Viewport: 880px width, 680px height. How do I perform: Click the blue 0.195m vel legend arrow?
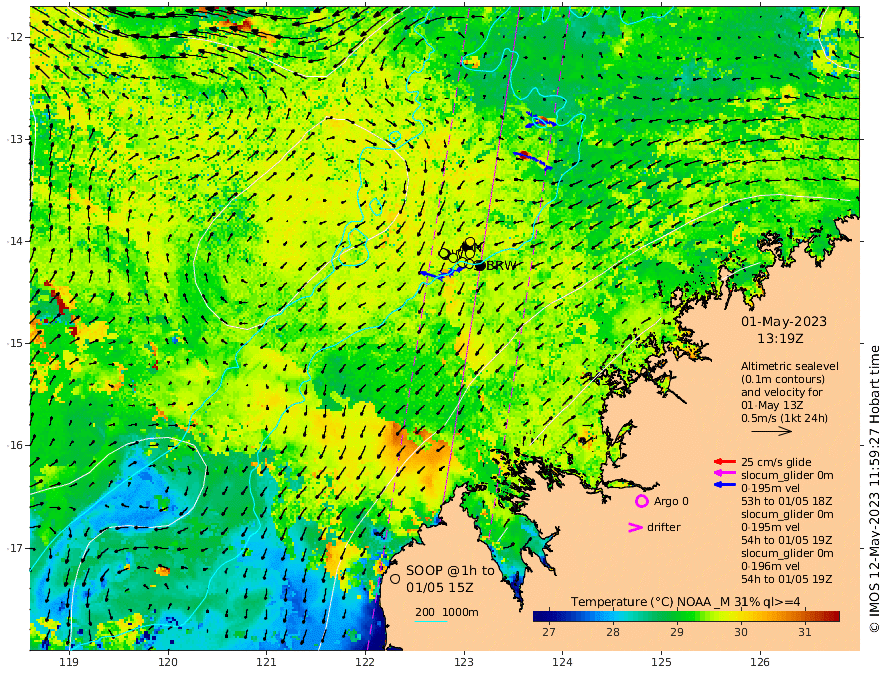pos(725,485)
